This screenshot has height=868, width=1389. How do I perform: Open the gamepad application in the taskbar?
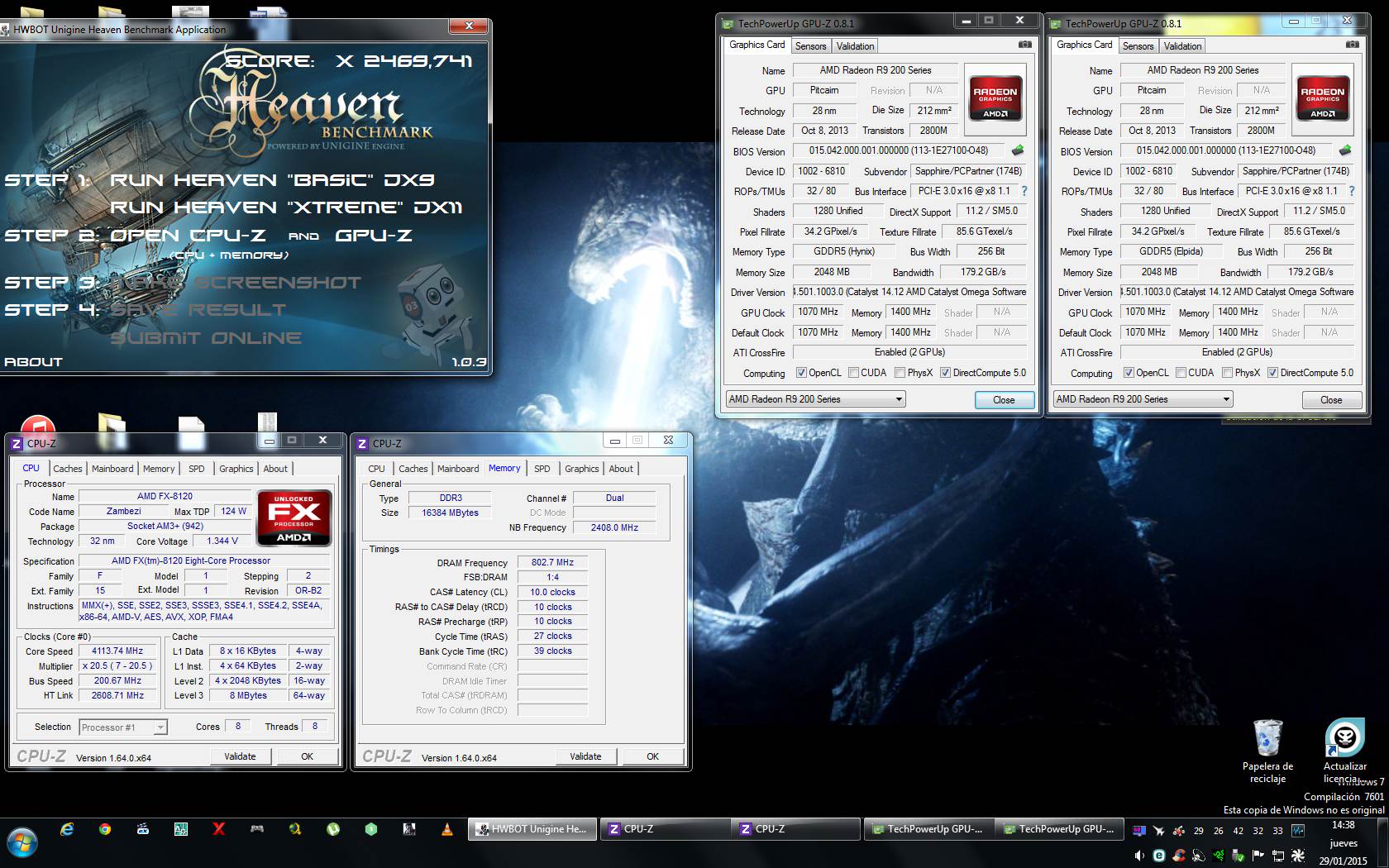click(x=257, y=829)
